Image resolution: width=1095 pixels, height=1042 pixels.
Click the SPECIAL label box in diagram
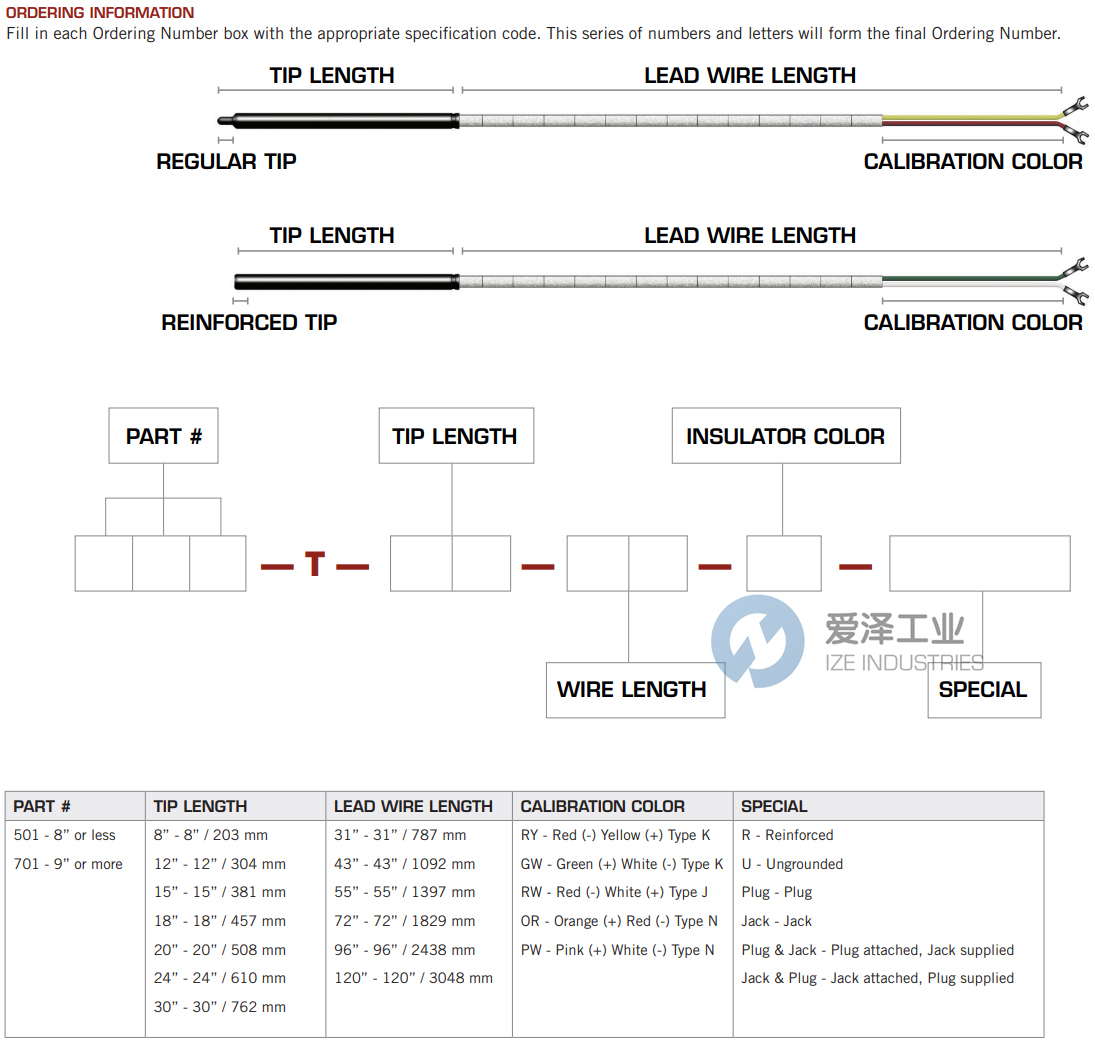983,689
